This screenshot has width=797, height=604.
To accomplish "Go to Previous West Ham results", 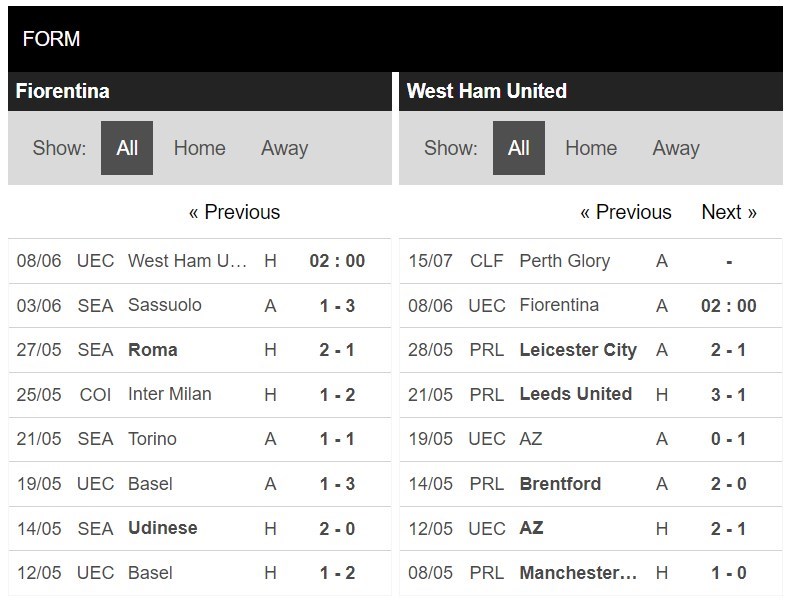I will pyautogui.click(x=626, y=212).
